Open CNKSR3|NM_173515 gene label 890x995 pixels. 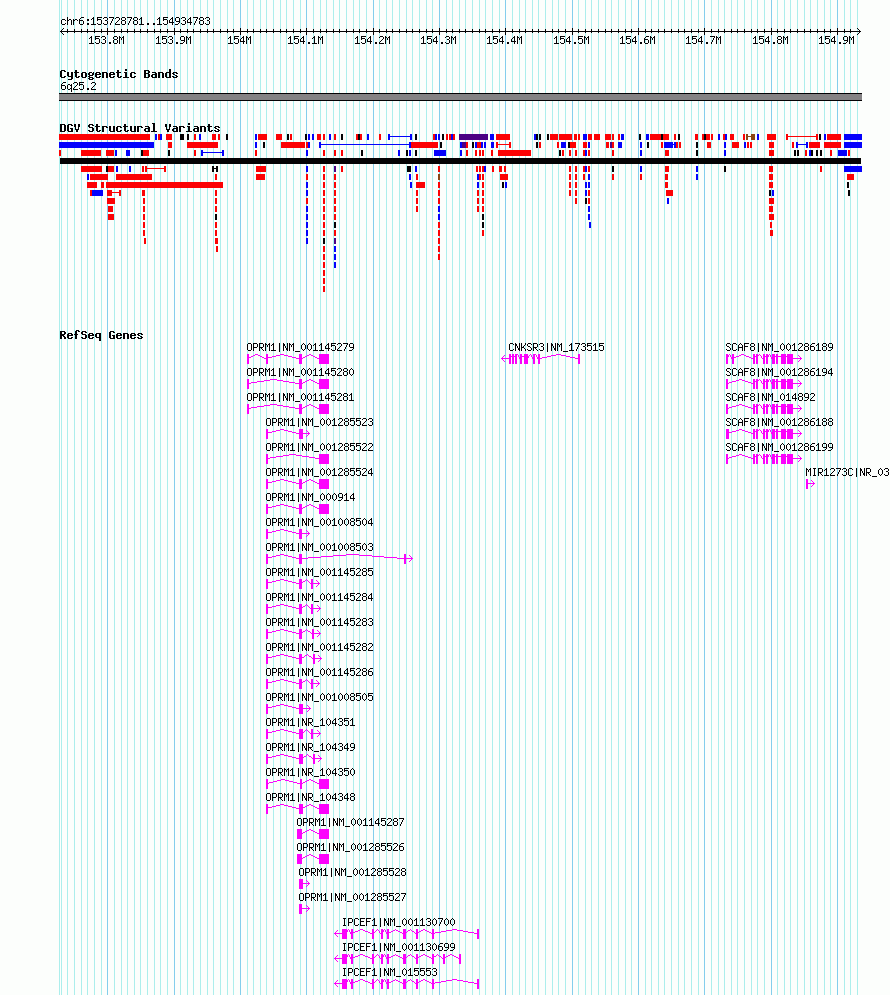coord(556,347)
